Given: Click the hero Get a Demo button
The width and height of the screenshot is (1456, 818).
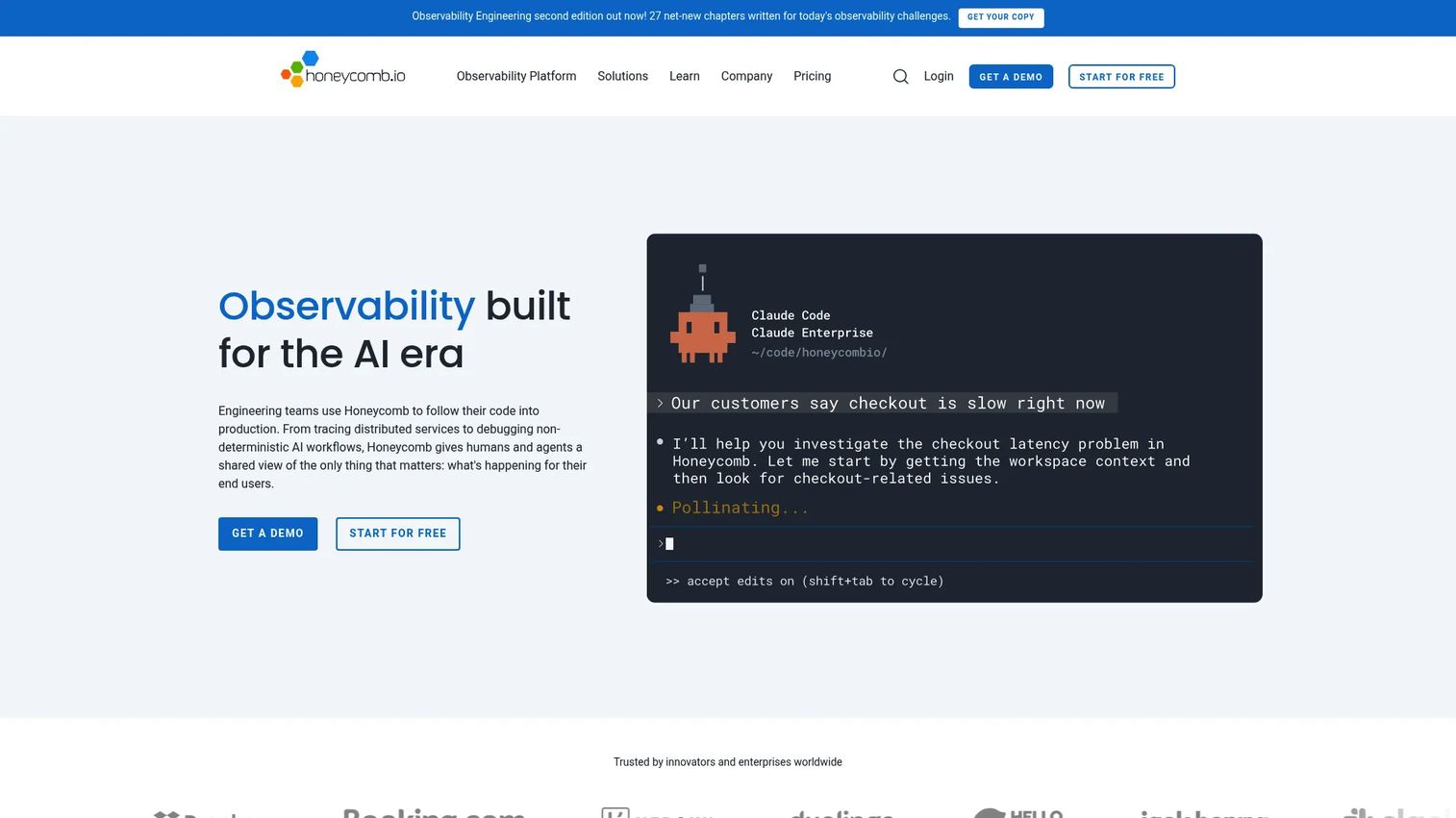Looking at the screenshot, I should tap(267, 533).
